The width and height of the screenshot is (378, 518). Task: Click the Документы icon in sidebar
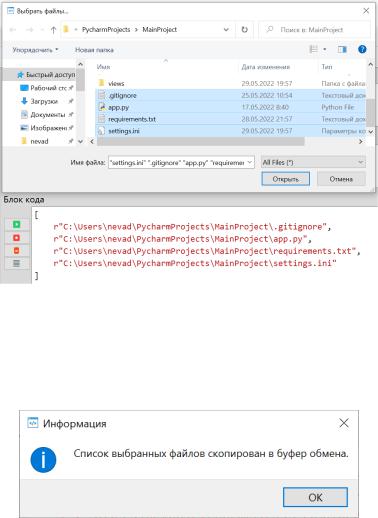(x=24, y=115)
